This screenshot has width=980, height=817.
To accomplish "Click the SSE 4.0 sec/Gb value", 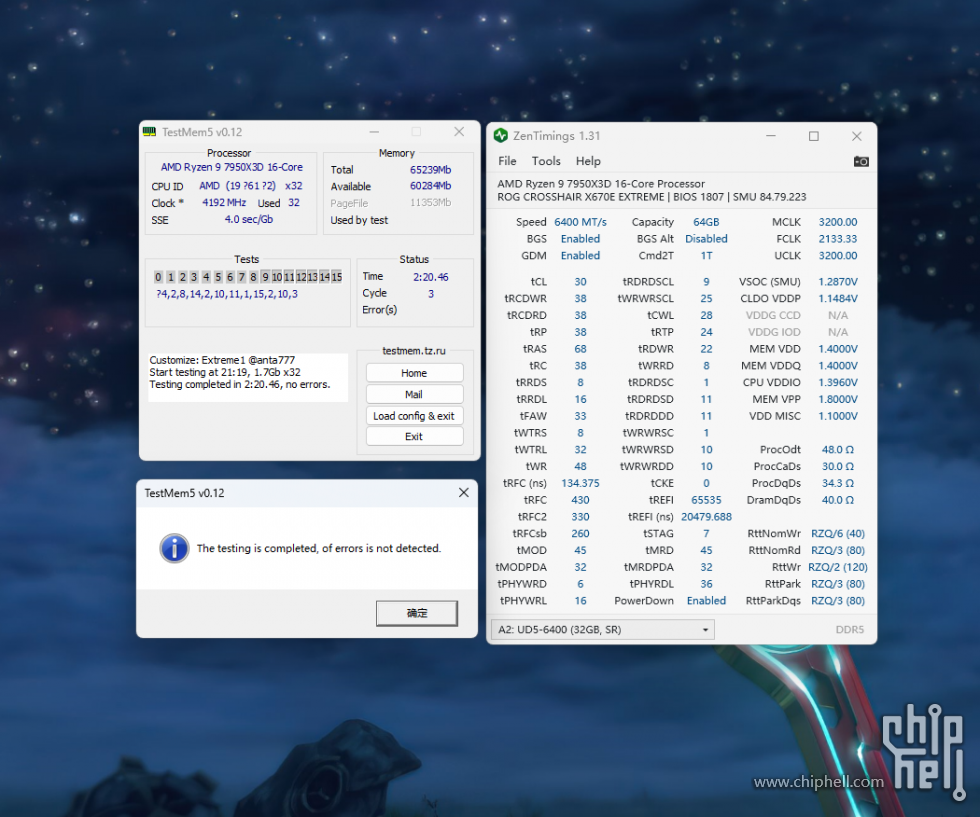I will tap(249, 219).
